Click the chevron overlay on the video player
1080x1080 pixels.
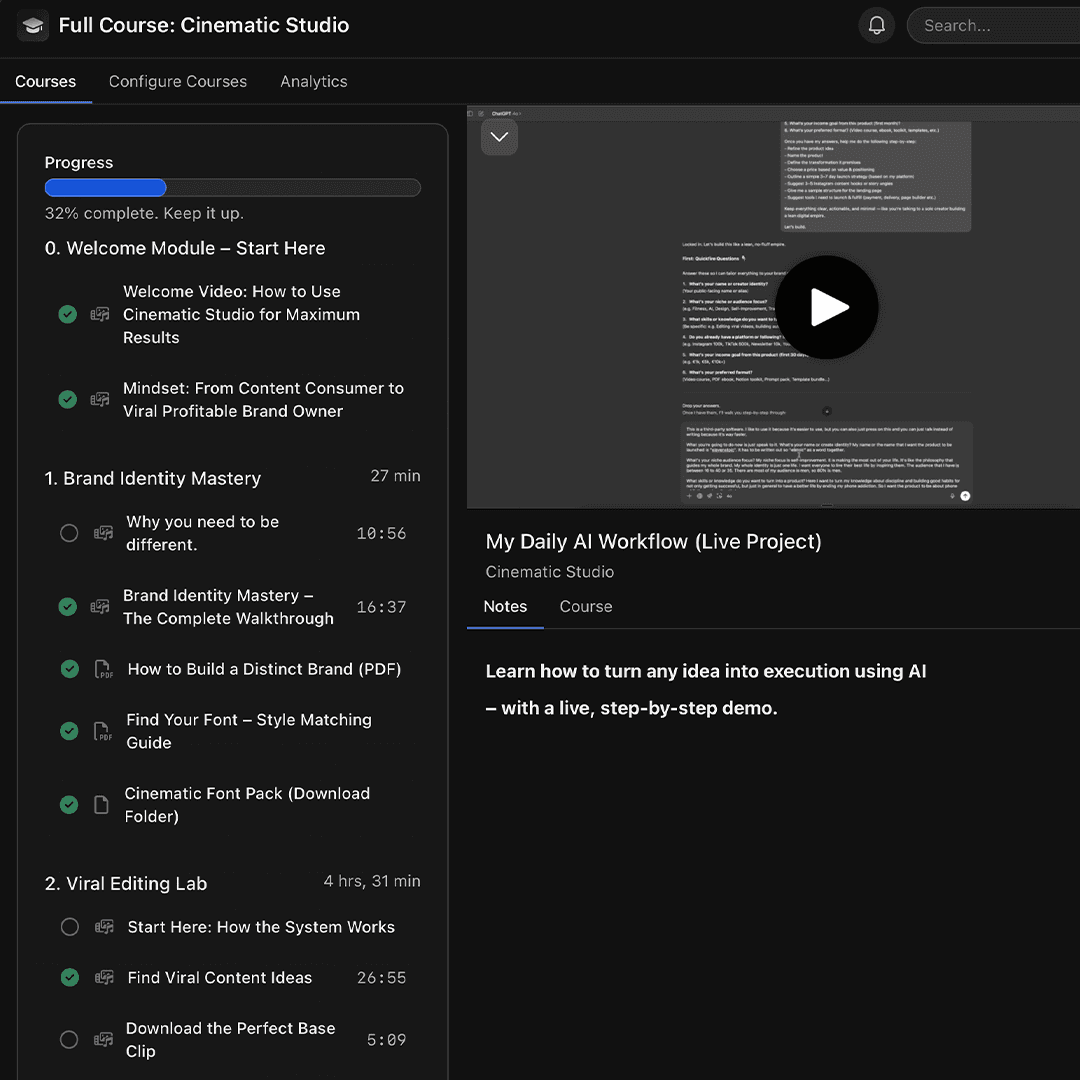coord(499,137)
